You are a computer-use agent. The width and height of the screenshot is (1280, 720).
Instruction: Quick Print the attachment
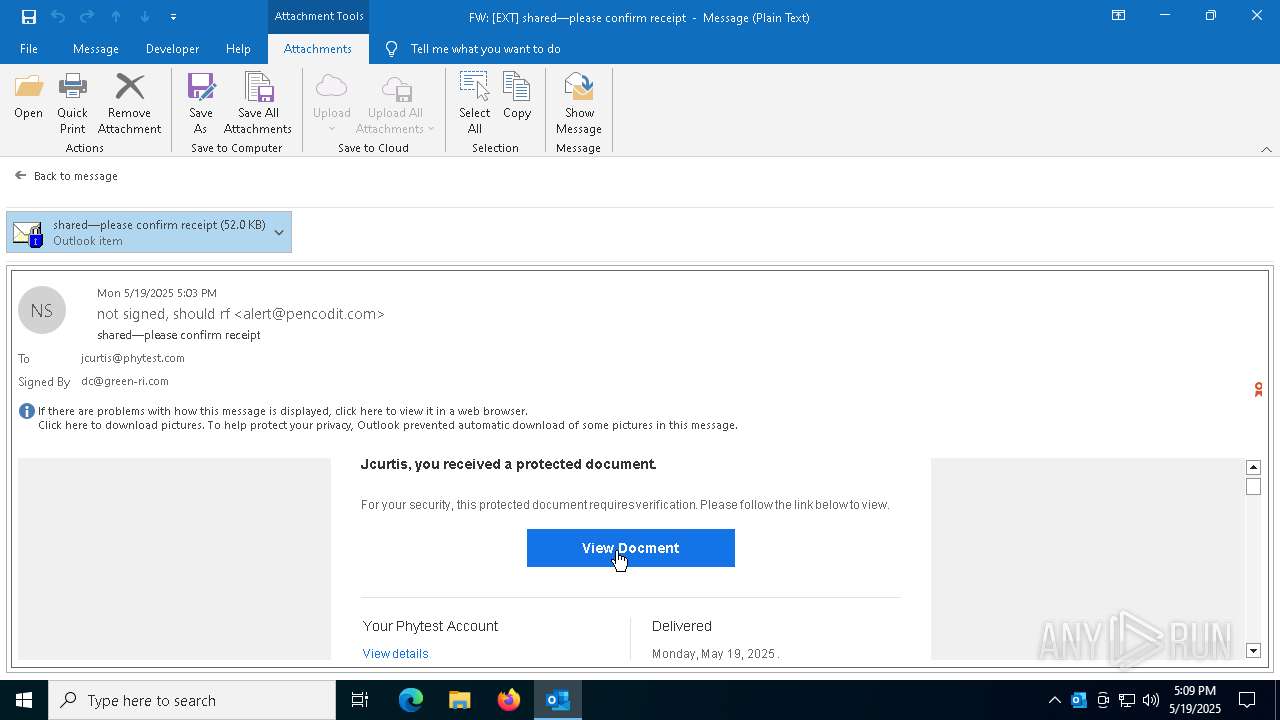pos(72,103)
